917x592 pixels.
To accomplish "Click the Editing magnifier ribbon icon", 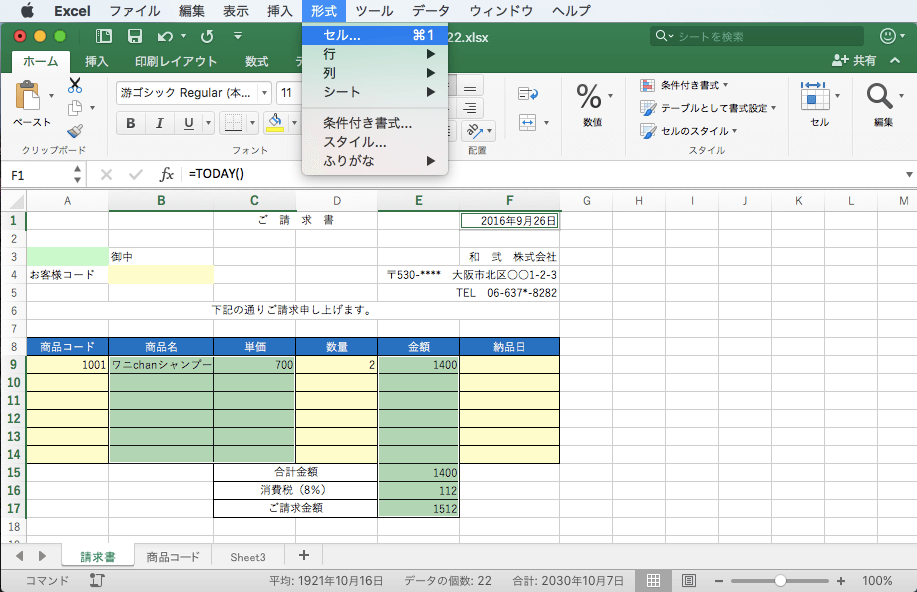I will coord(880,96).
